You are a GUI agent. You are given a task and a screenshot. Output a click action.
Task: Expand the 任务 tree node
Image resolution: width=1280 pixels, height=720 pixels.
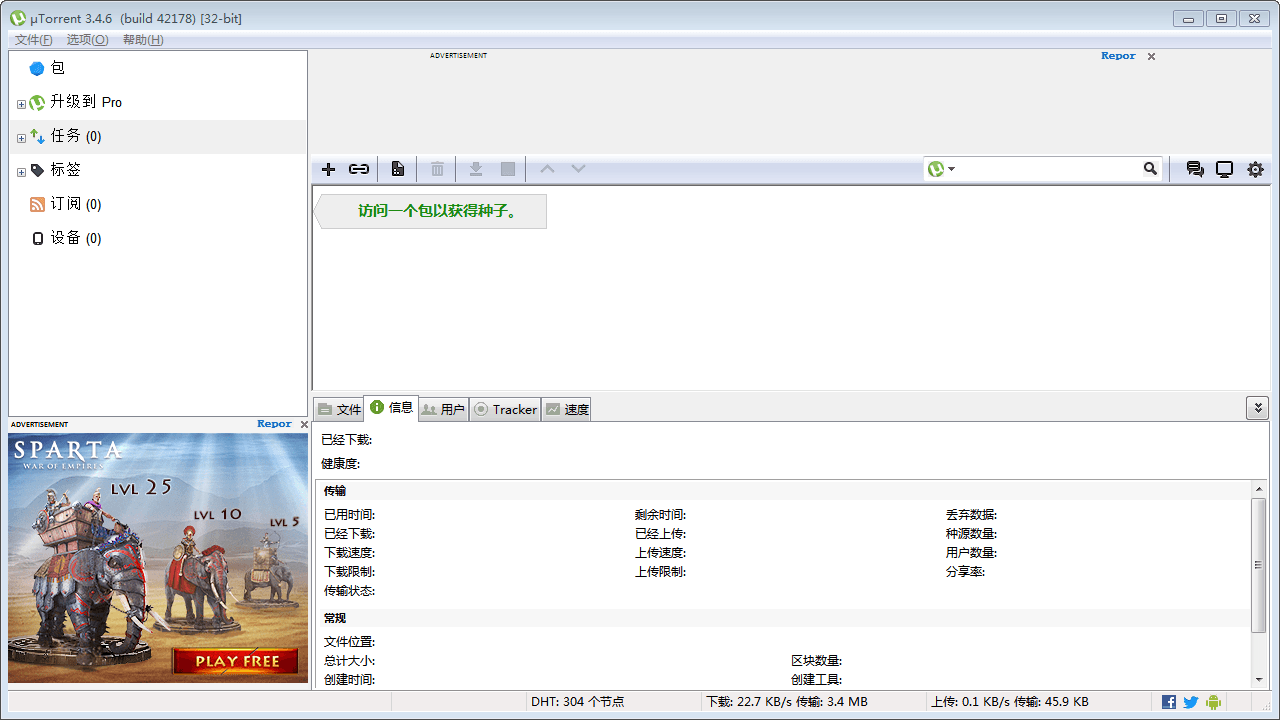pos(21,138)
